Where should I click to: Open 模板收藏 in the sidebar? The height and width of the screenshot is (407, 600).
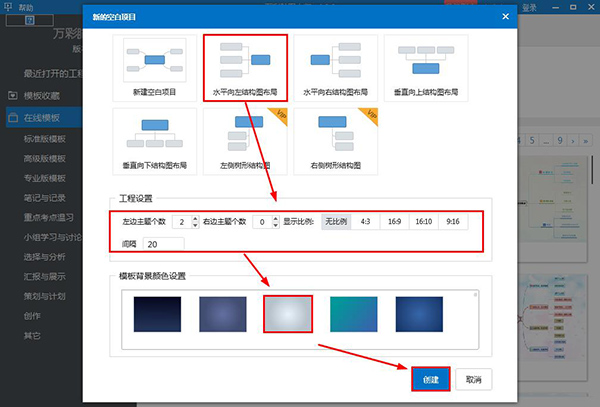pyautogui.click(x=41, y=96)
